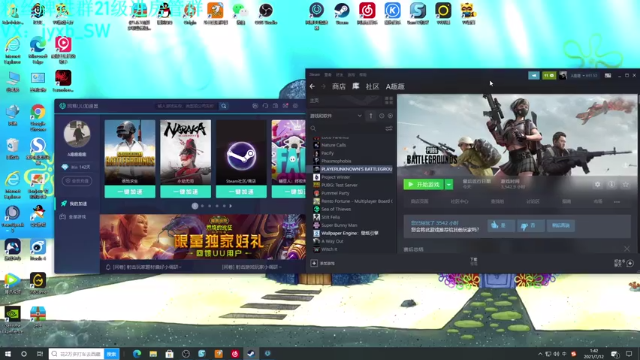Close the post-game summary section
This screenshot has width=640, height=360.
click(627, 249)
